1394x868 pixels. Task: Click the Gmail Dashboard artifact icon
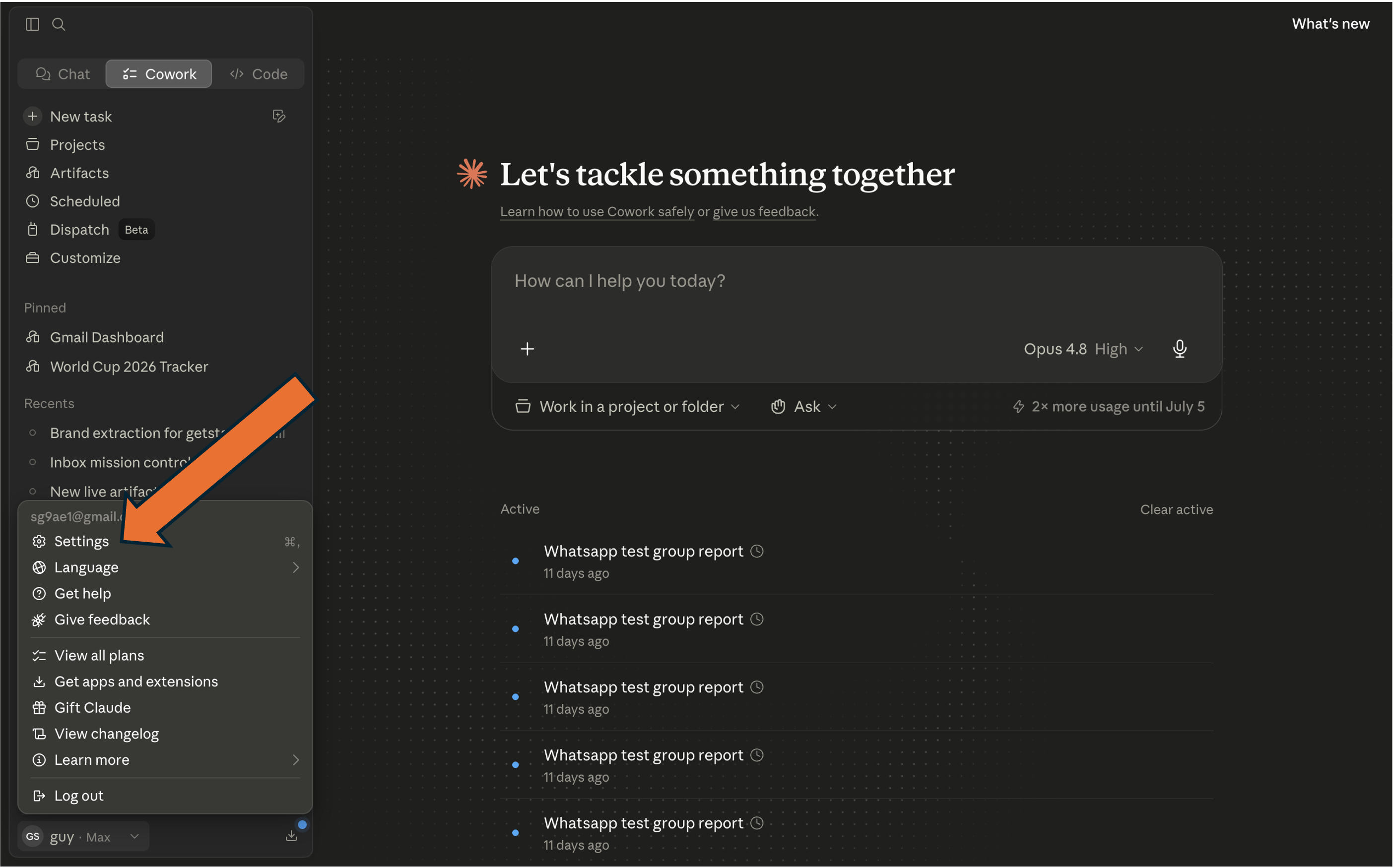click(33, 337)
